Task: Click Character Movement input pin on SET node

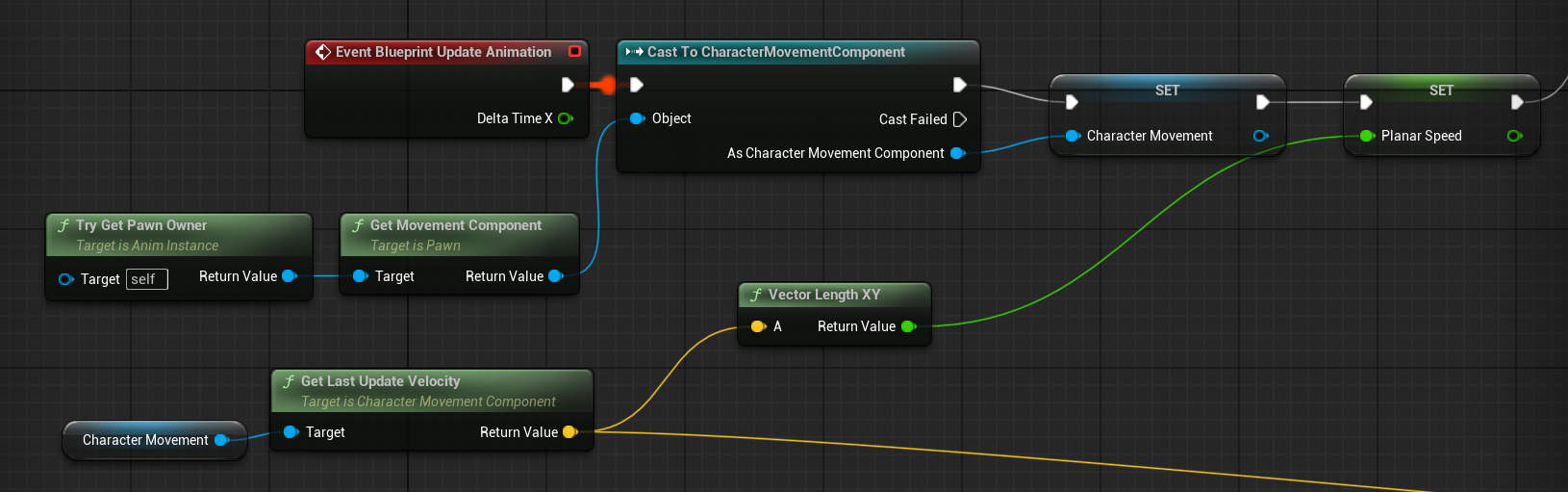Action: [1073, 136]
